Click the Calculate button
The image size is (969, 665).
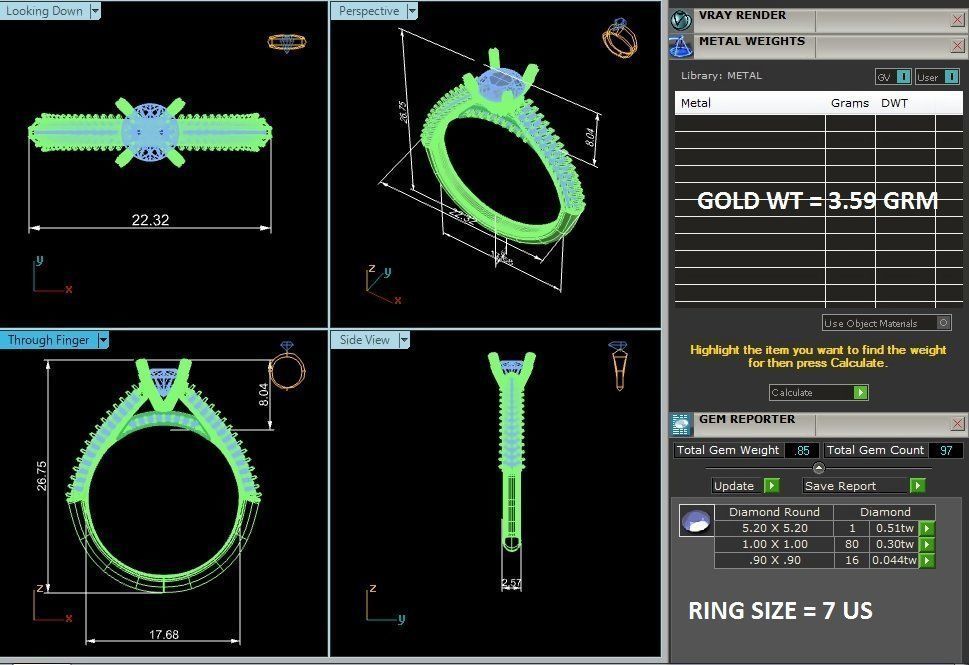[x=818, y=392]
